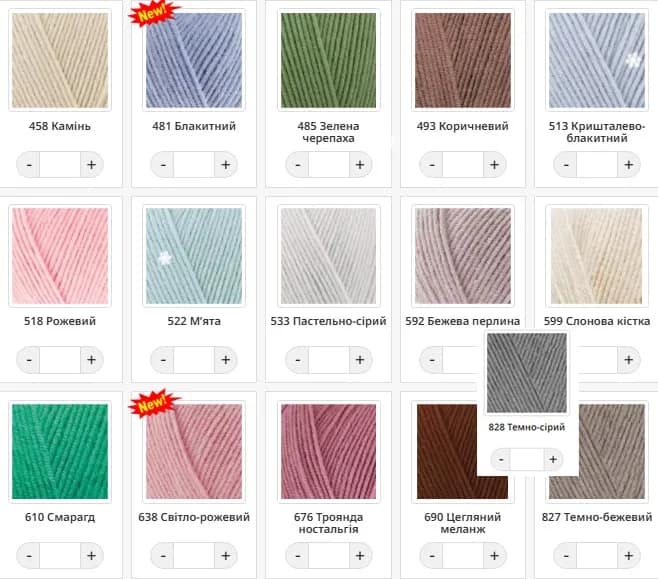The image size is (658, 579).
Task: Click New badge on 481 Блакитний
Action: [x=154, y=13]
